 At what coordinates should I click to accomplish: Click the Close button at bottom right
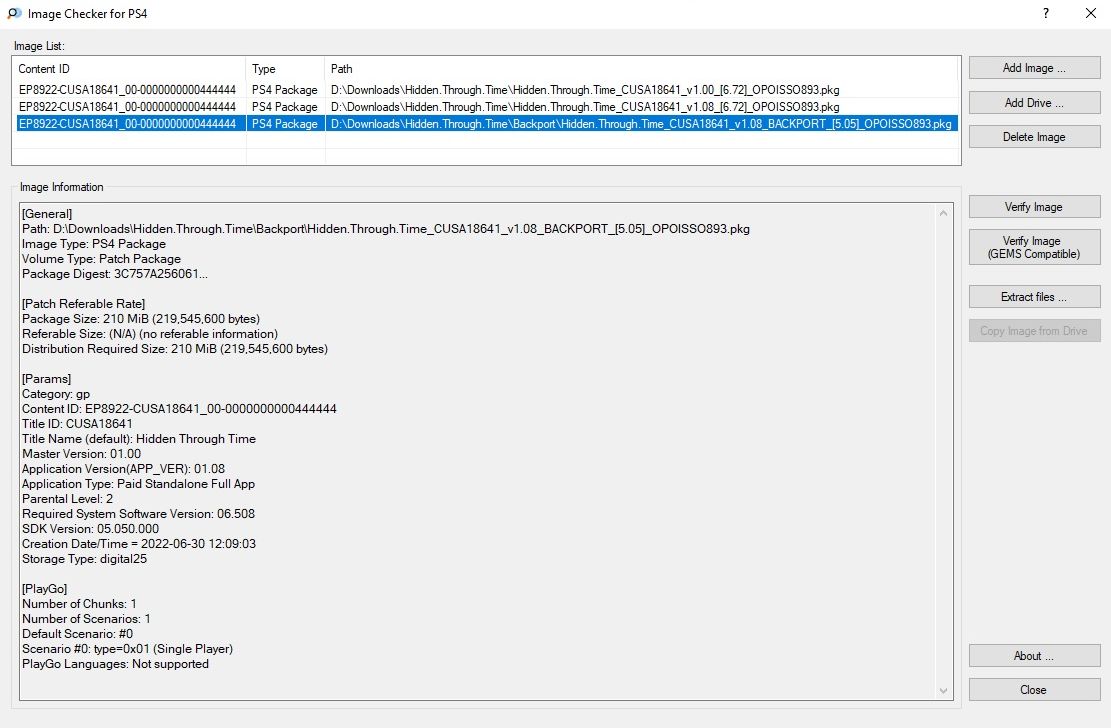(x=1034, y=690)
